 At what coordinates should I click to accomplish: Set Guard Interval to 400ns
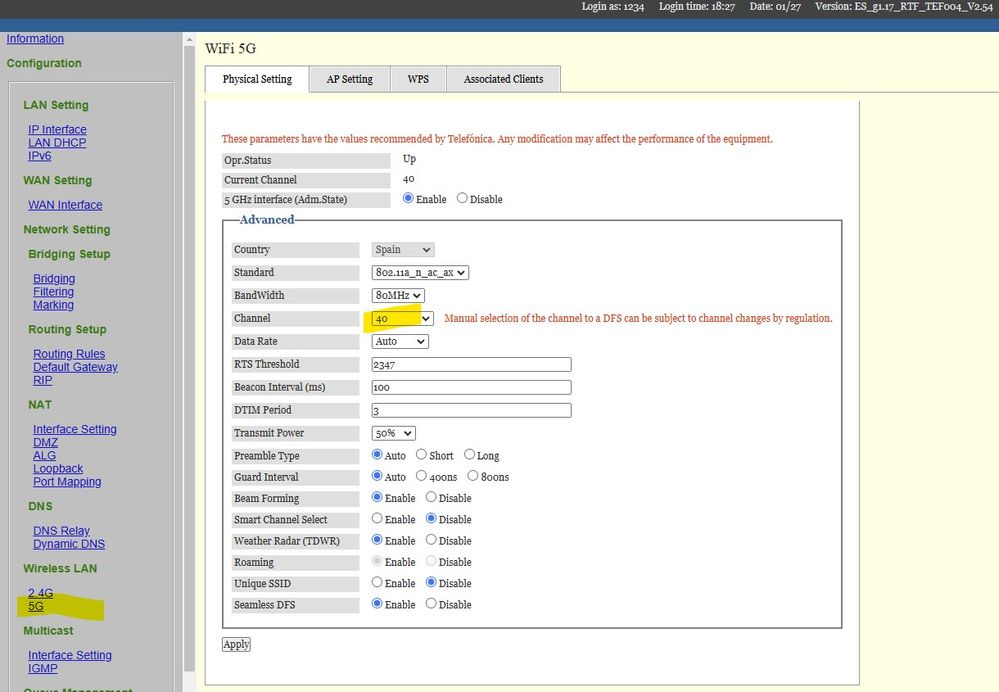point(421,477)
